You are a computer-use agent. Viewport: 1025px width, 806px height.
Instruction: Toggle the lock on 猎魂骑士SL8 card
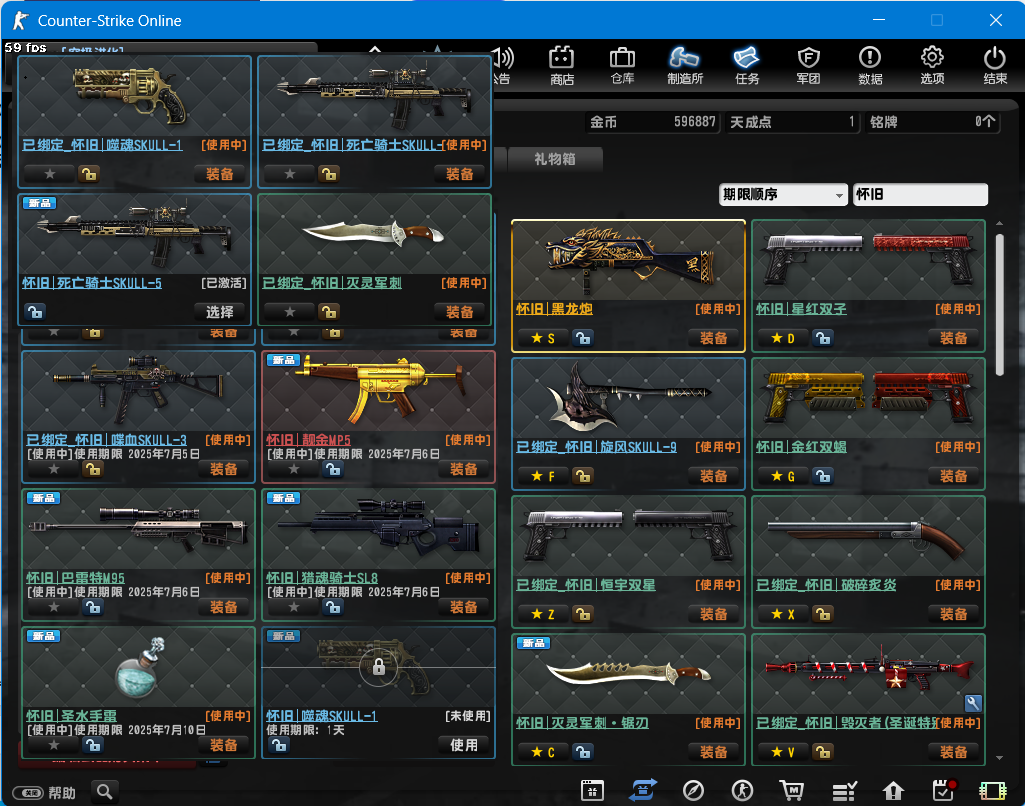coord(333,607)
